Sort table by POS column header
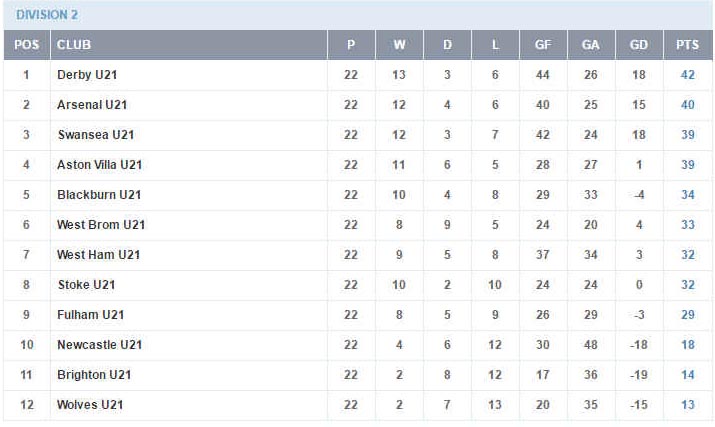The image size is (715, 427). (26, 45)
